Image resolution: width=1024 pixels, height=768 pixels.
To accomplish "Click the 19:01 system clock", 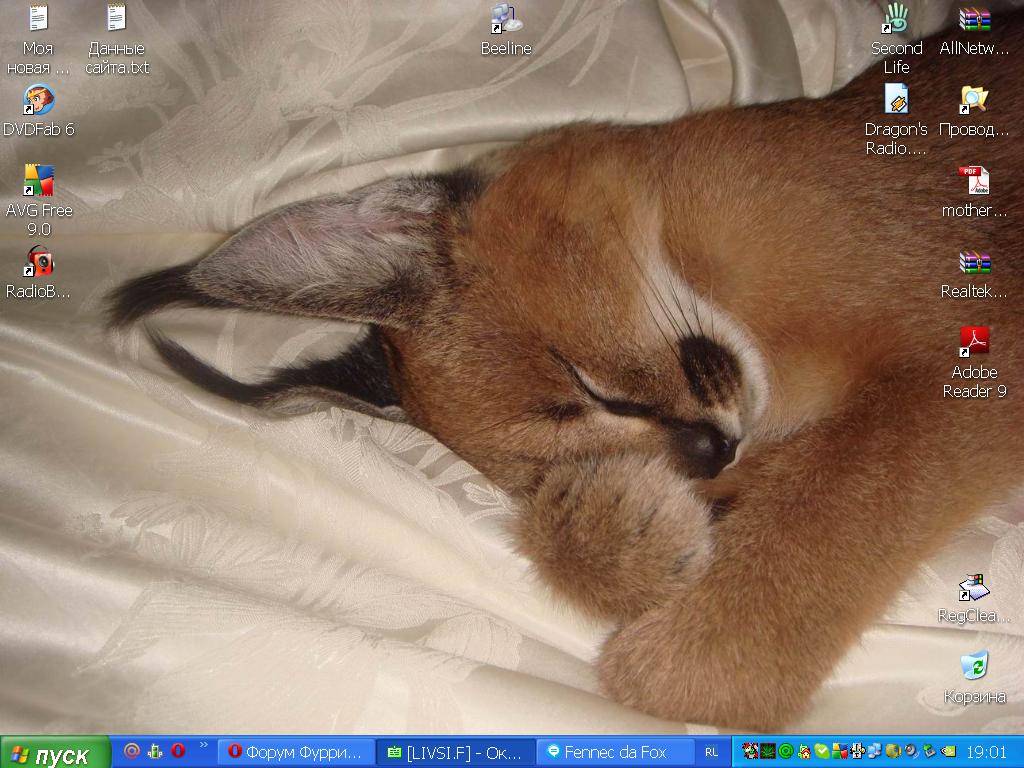I will [x=987, y=751].
